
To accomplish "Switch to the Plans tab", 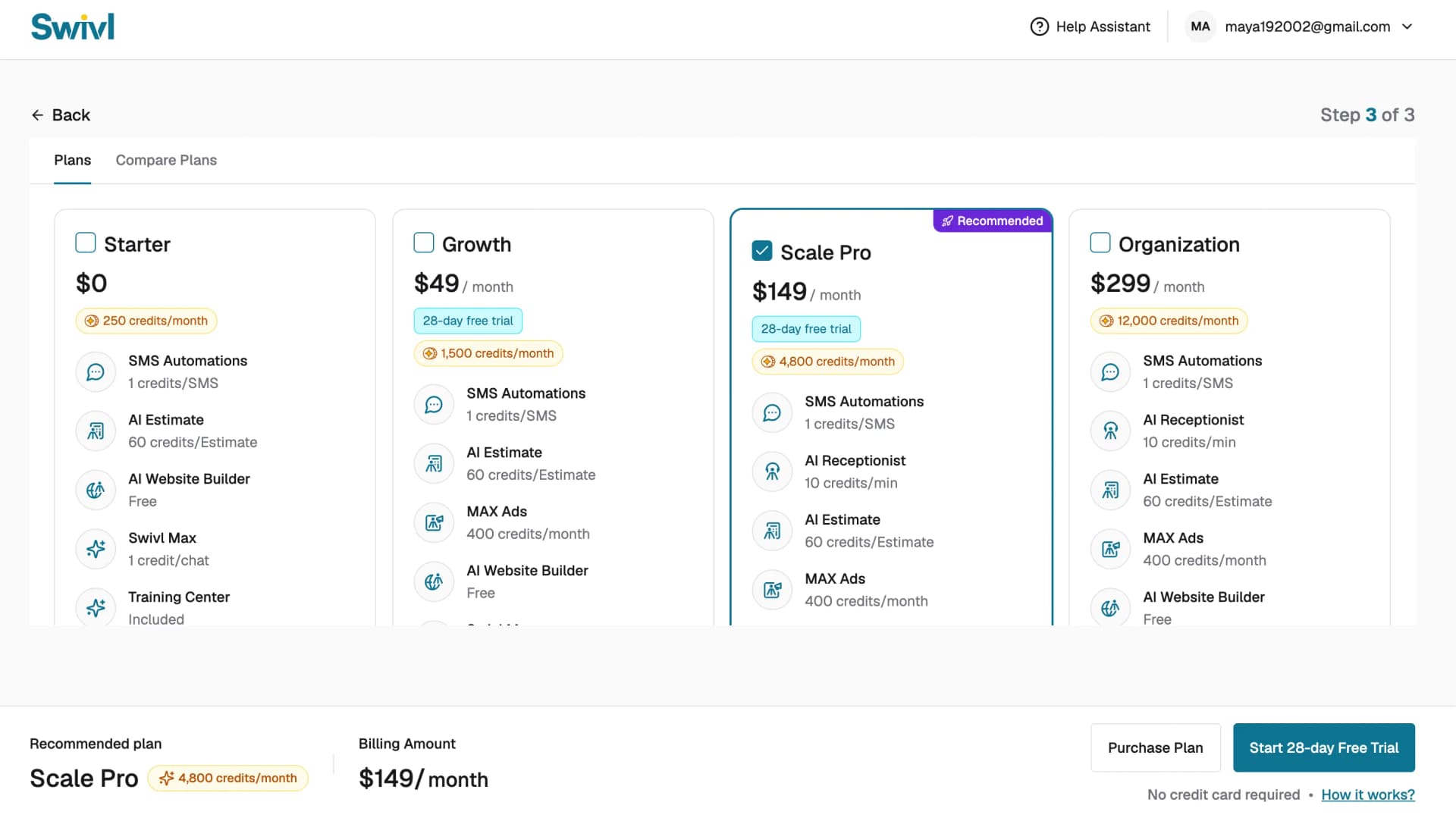I will coord(72,160).
